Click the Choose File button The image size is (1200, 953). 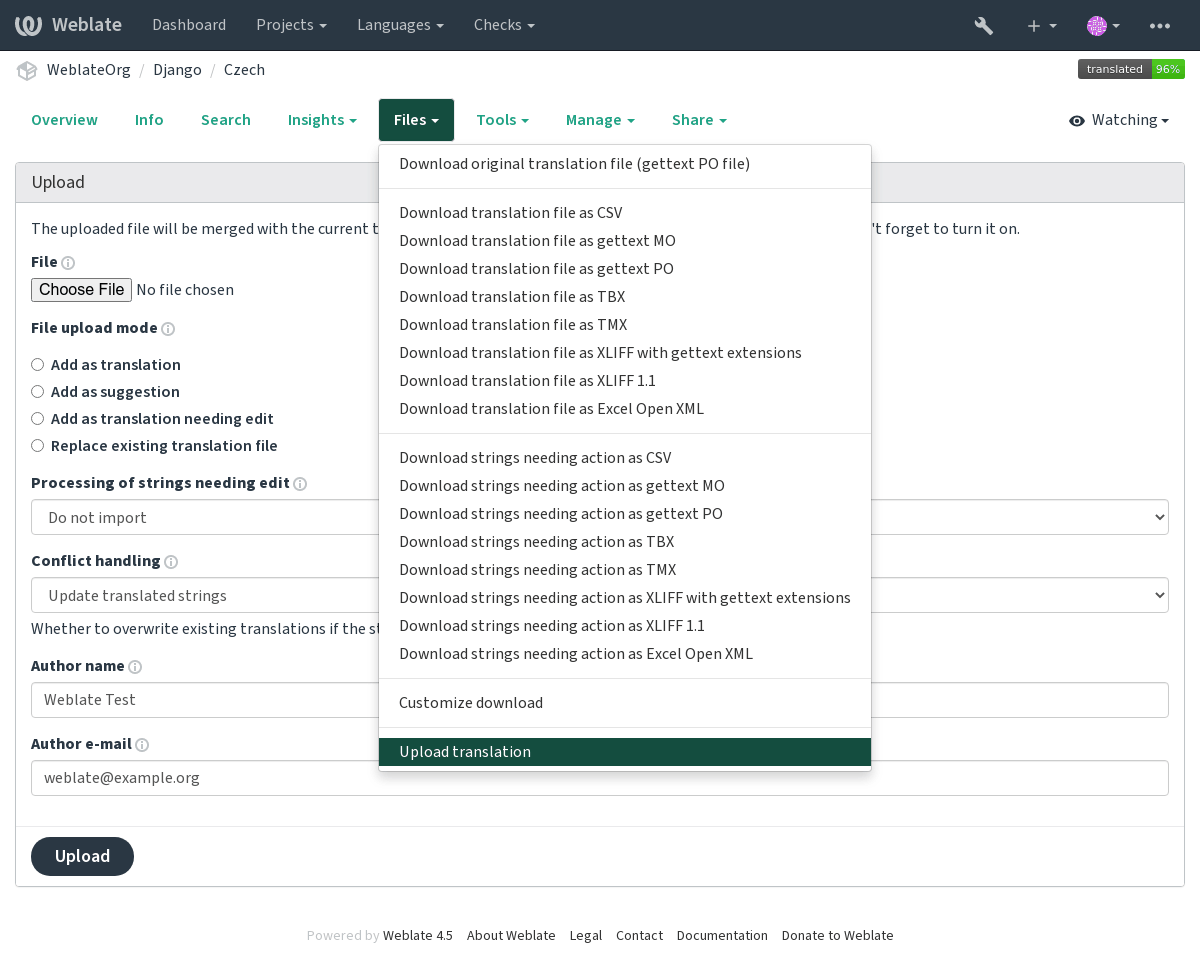click(x=82, y=290)
